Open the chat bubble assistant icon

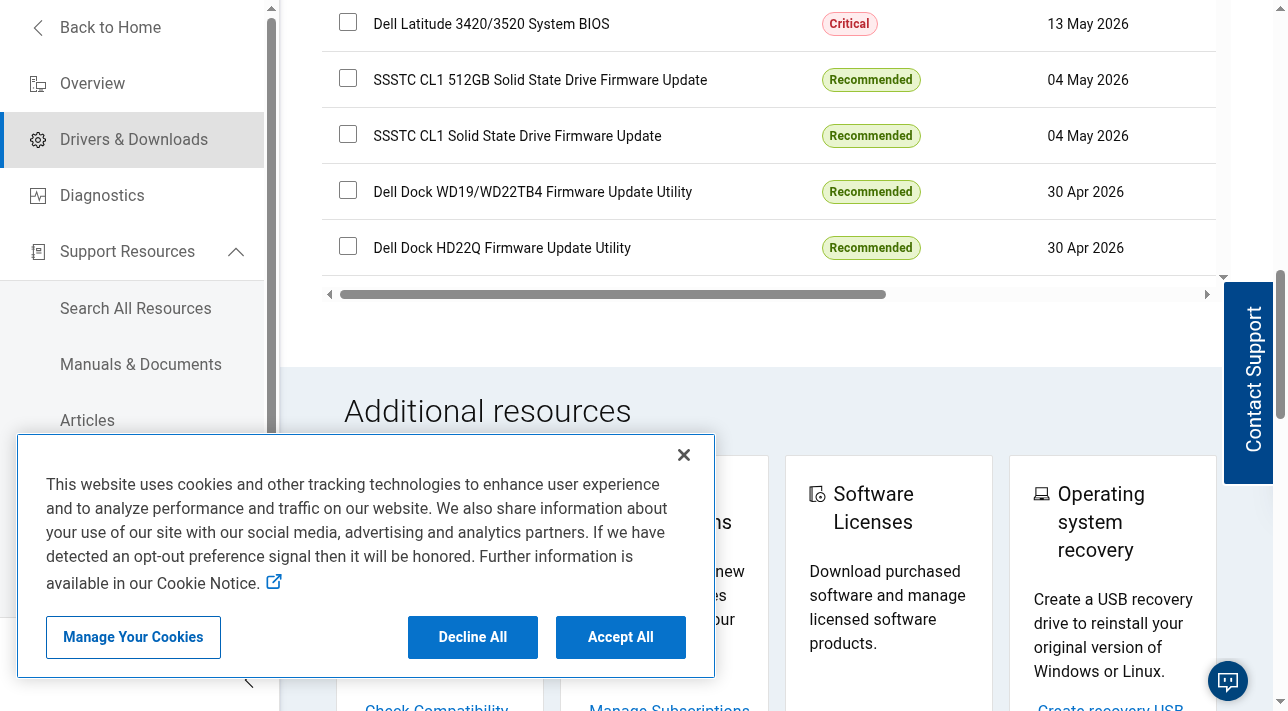tap(1228, 682)
